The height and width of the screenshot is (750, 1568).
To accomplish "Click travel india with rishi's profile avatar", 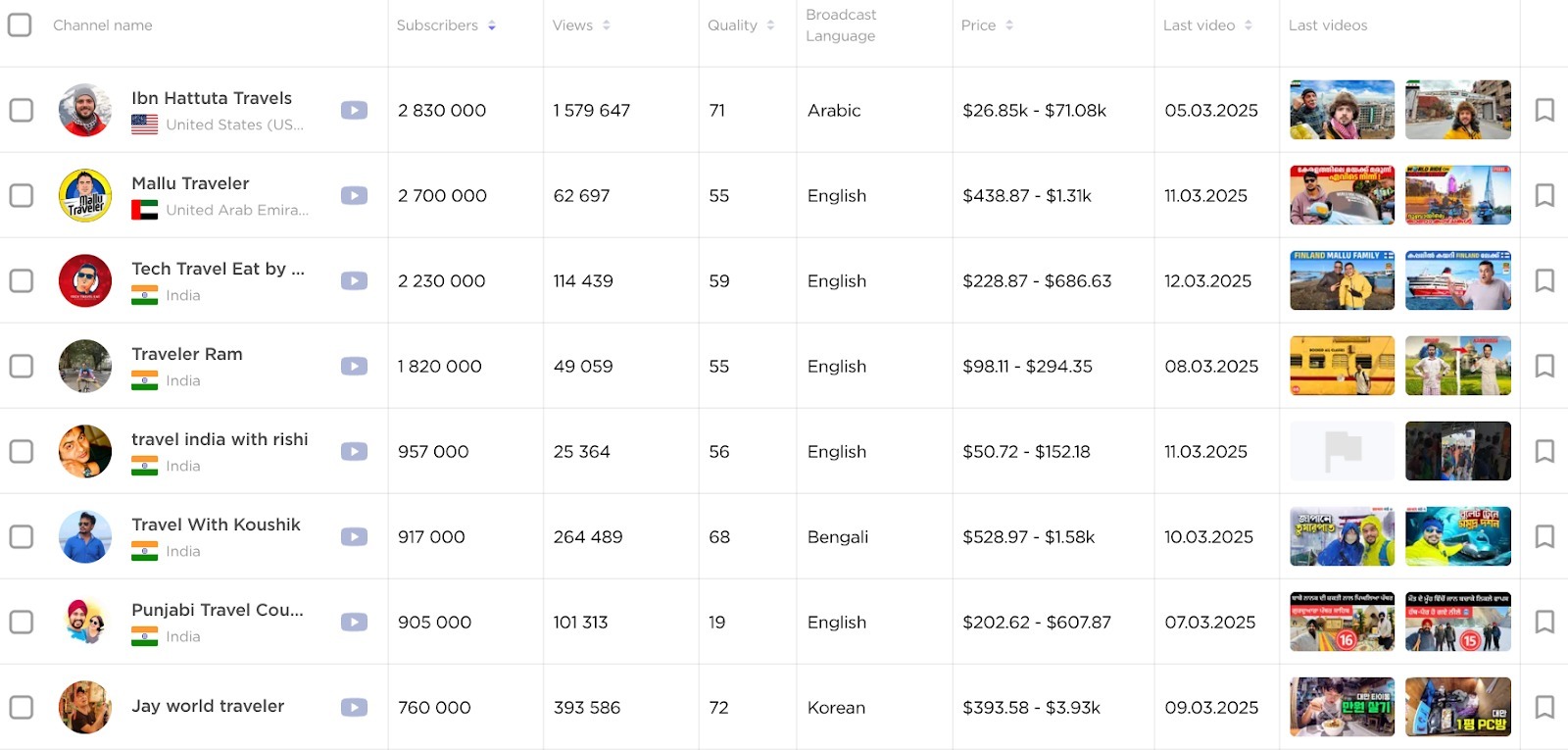I will tap(85, 451).
